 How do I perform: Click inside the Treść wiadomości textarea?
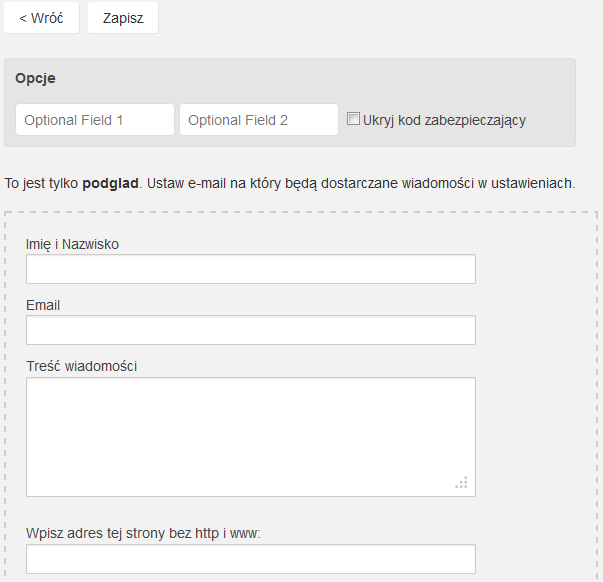pos(250,436)
